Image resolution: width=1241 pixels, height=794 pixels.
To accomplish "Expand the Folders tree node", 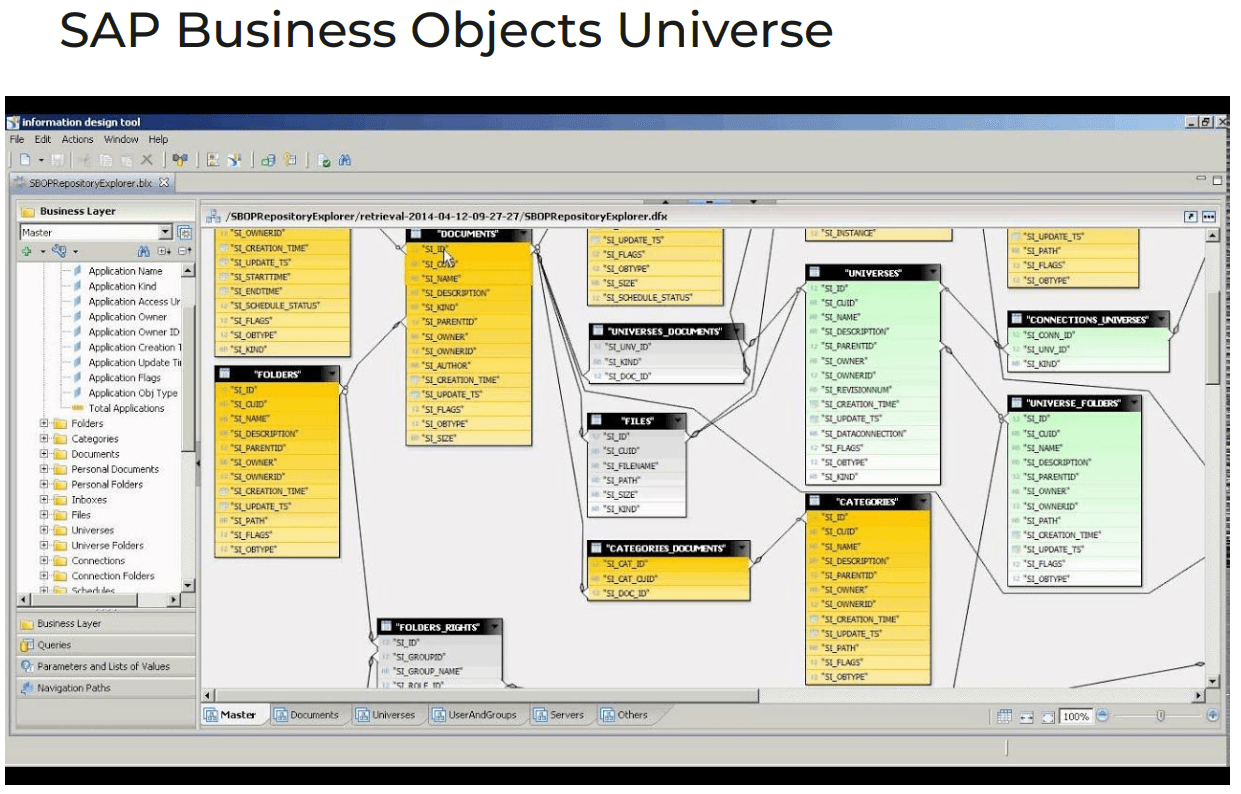I will (x=44, y=423).
